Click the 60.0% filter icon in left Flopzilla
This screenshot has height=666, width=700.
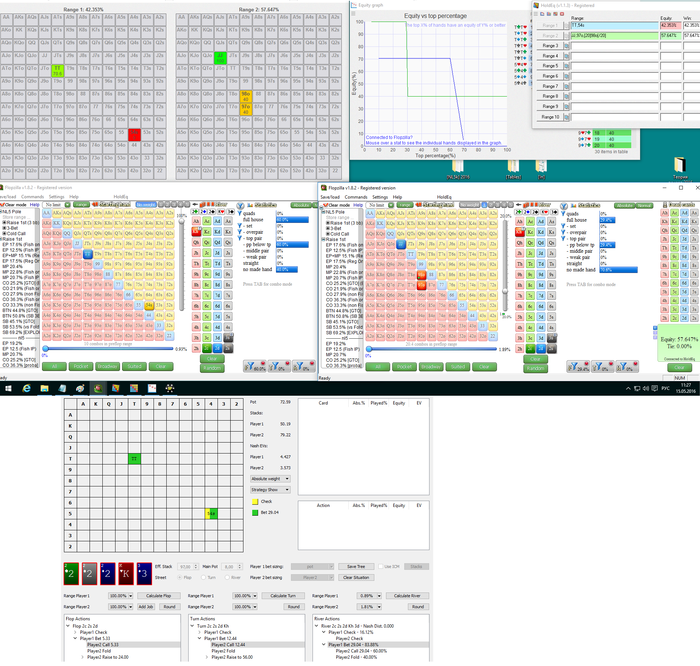point(255,366)
